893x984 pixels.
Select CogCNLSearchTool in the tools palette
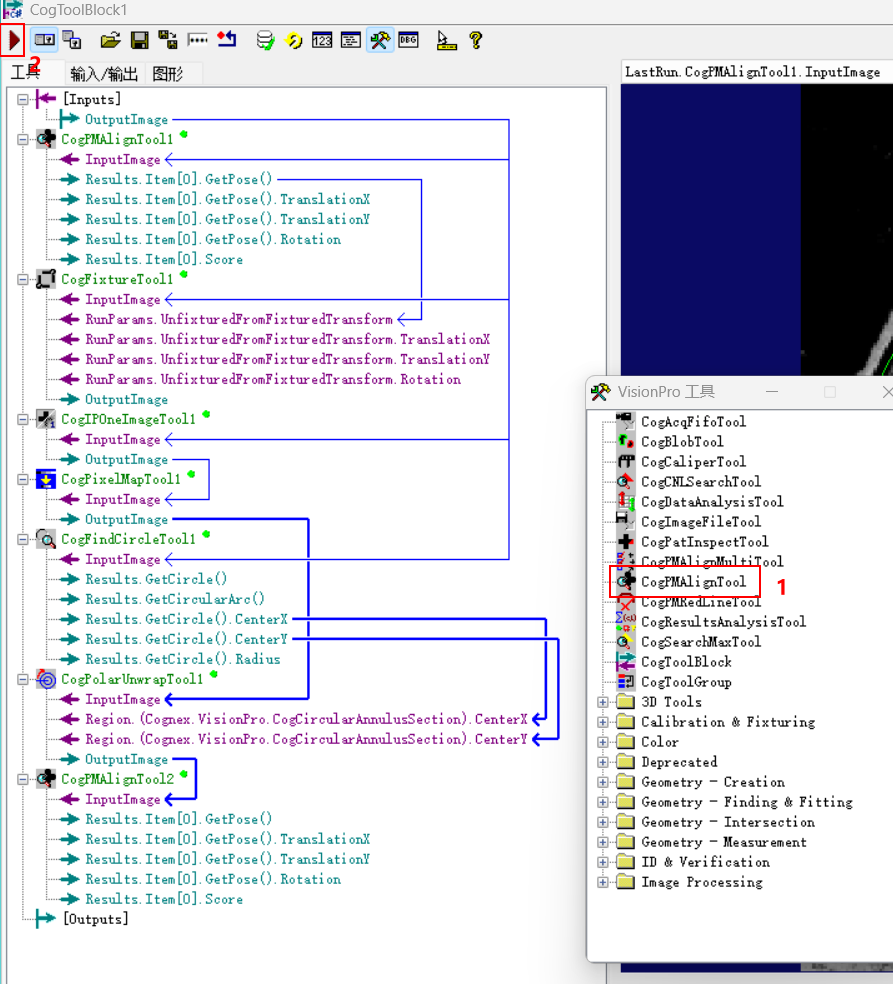(700, 482)
